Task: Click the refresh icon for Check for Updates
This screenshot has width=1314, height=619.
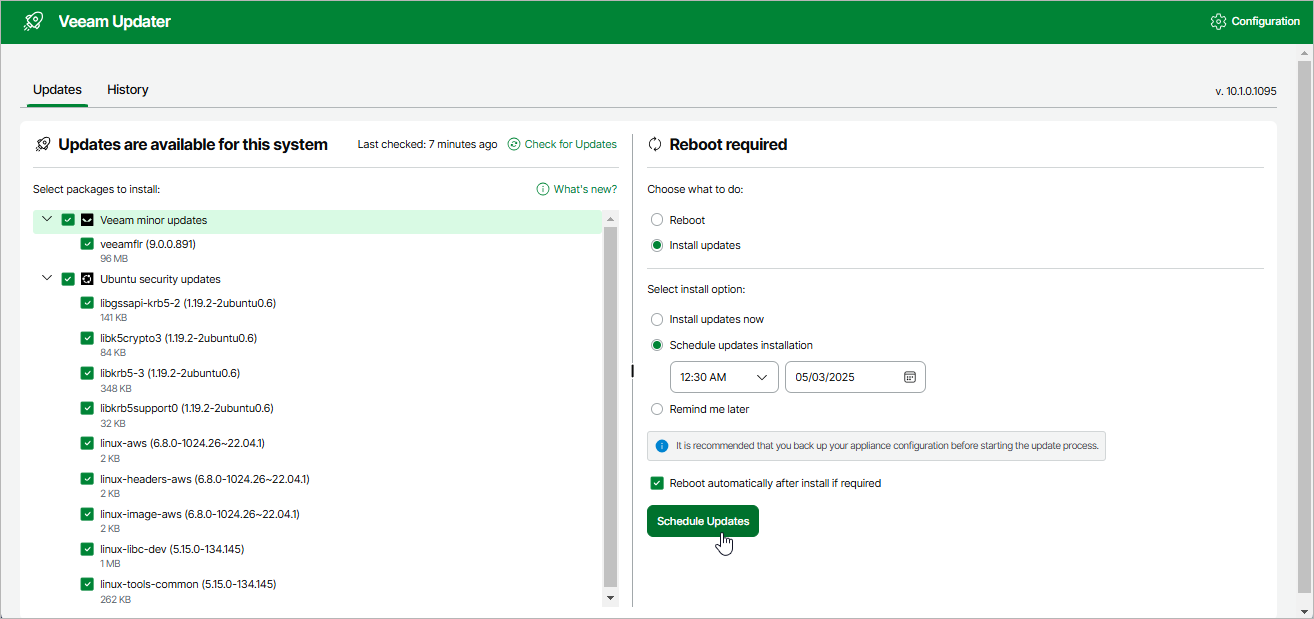Action: coord(514,144)
